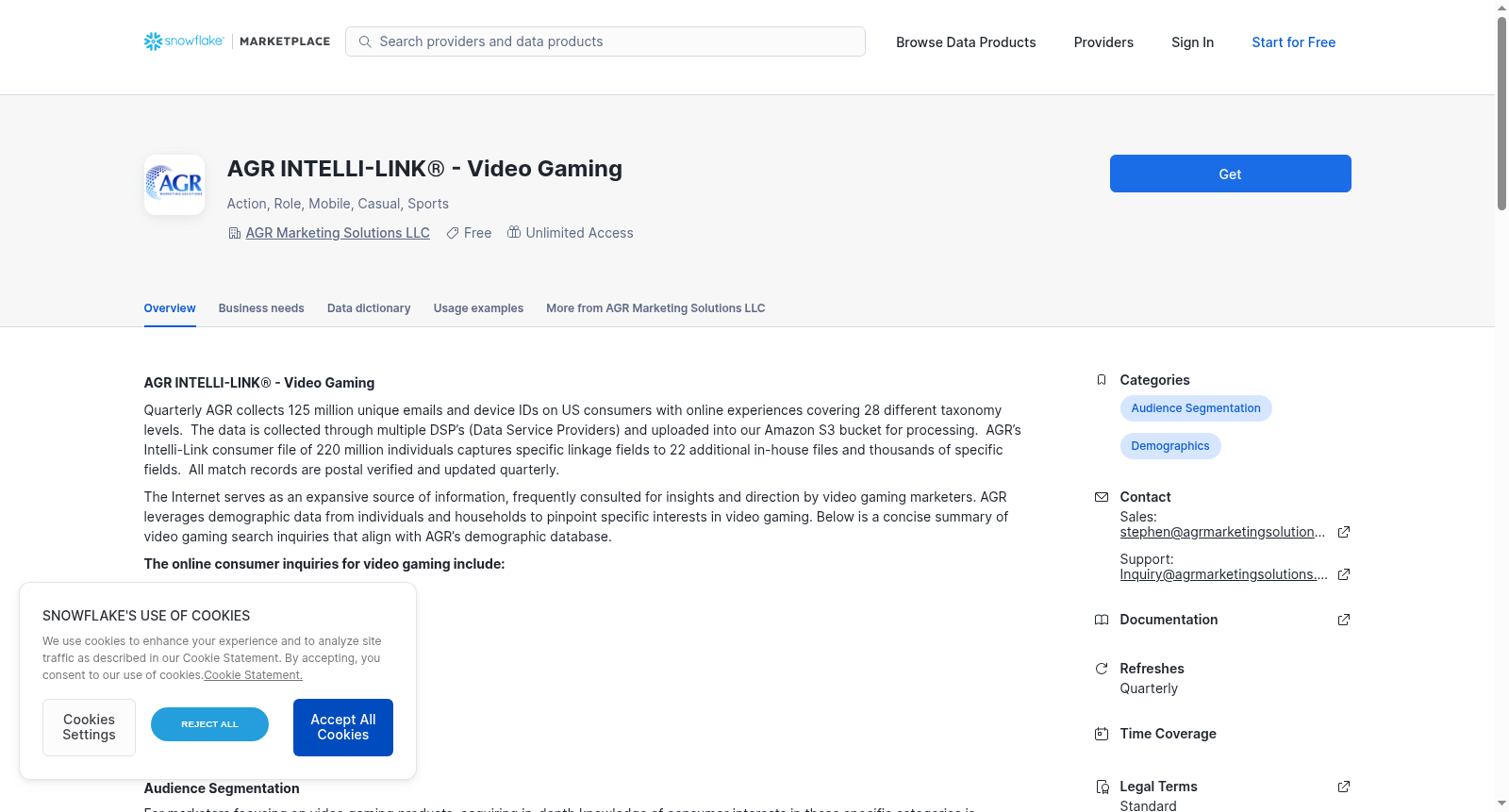
Task: Select the Audience Segmentation category chip
Action: pos(1196,408)
